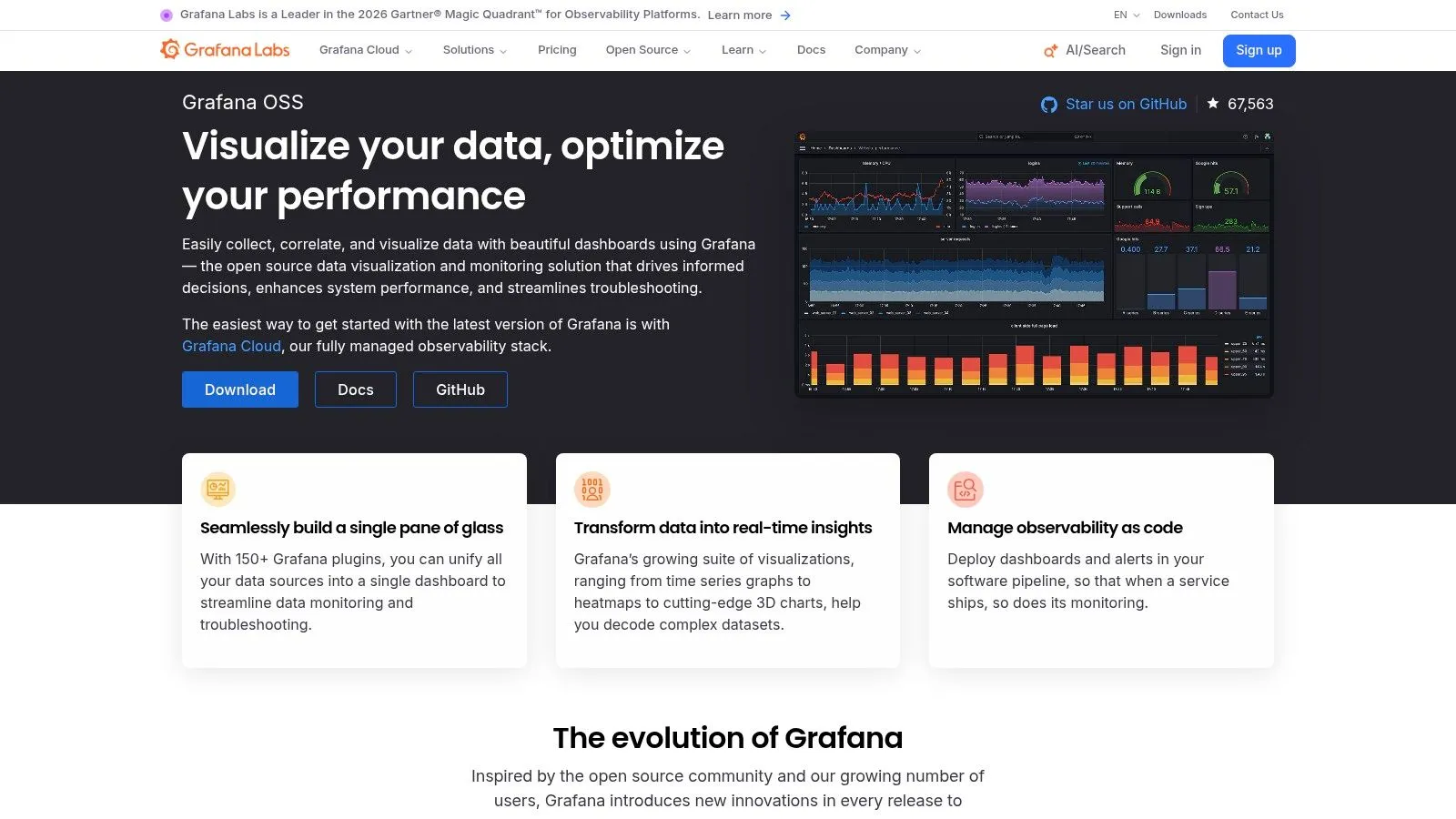Open the AI/Search field
This screenshot has width=1456, height=819.
pyautogui.click(x=1085, y=51)
